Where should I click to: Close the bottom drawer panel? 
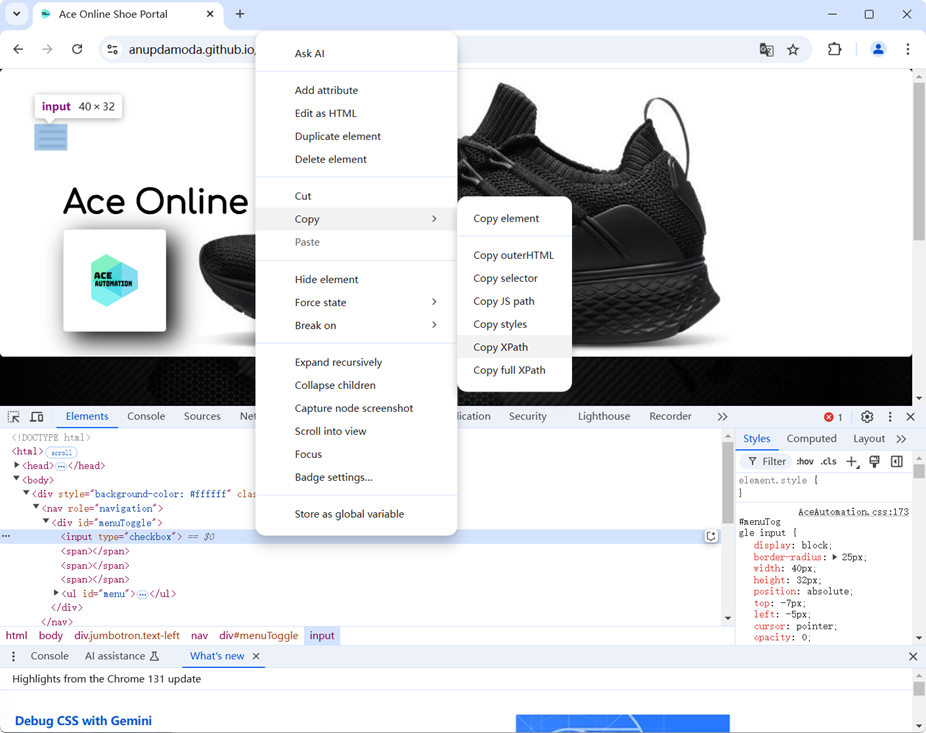[913, 656]
